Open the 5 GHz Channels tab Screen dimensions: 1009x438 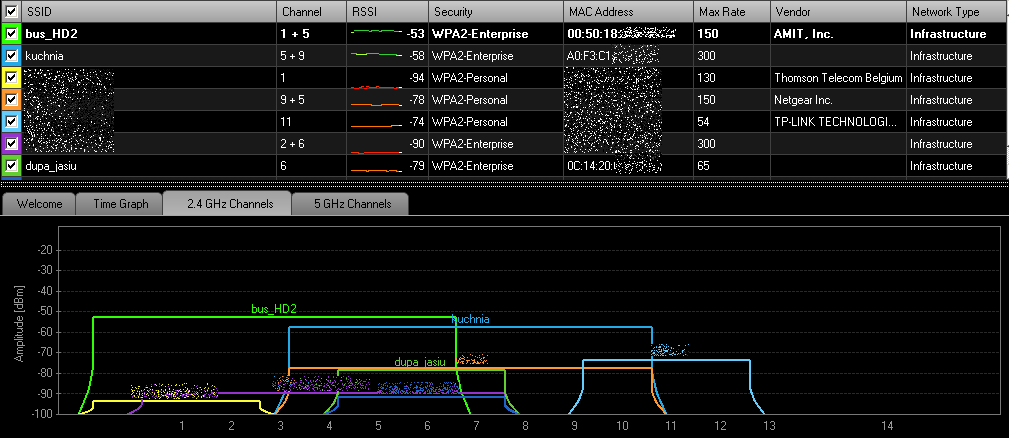pos(351,204)
